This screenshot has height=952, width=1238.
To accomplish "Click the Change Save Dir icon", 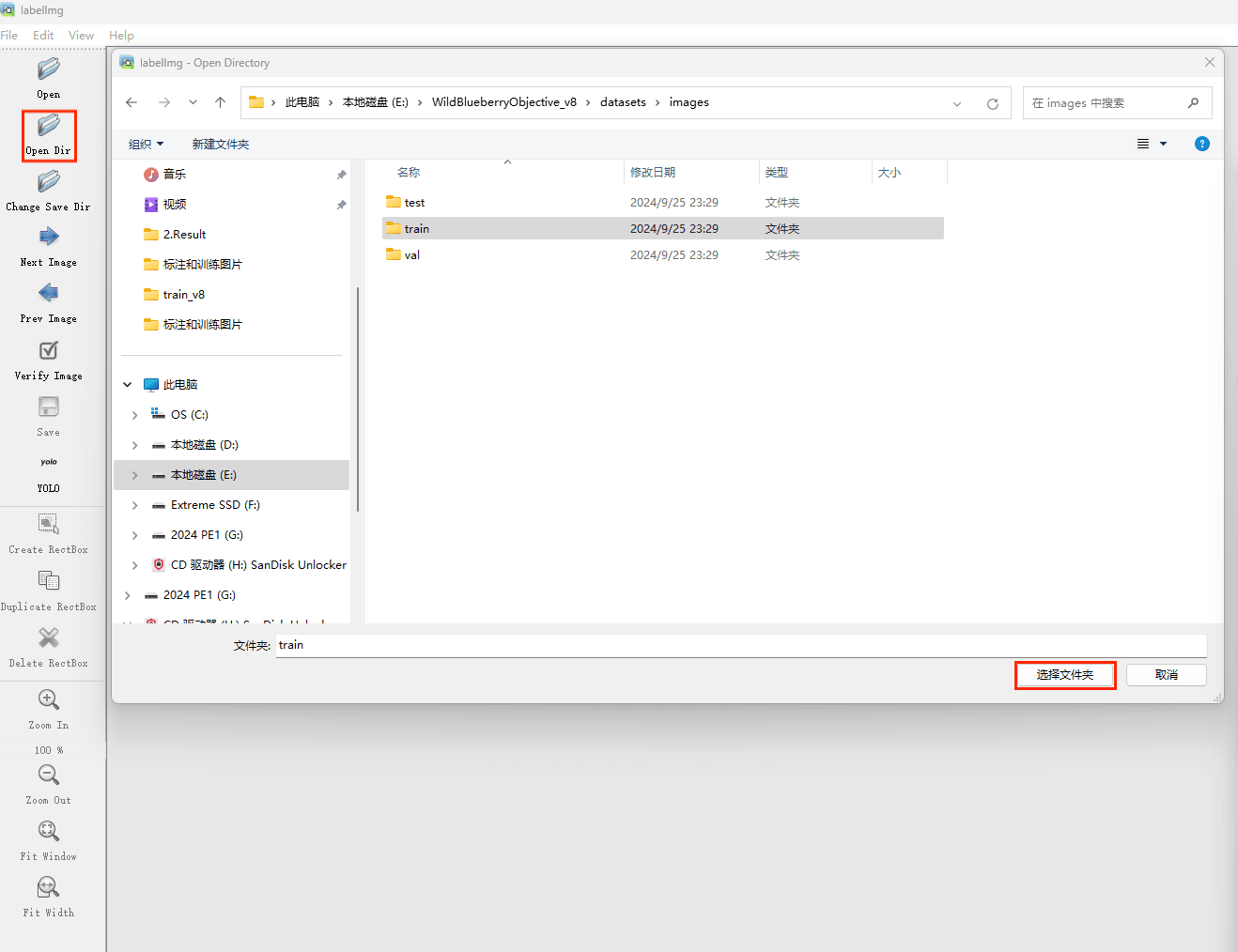I will (49, 182).
